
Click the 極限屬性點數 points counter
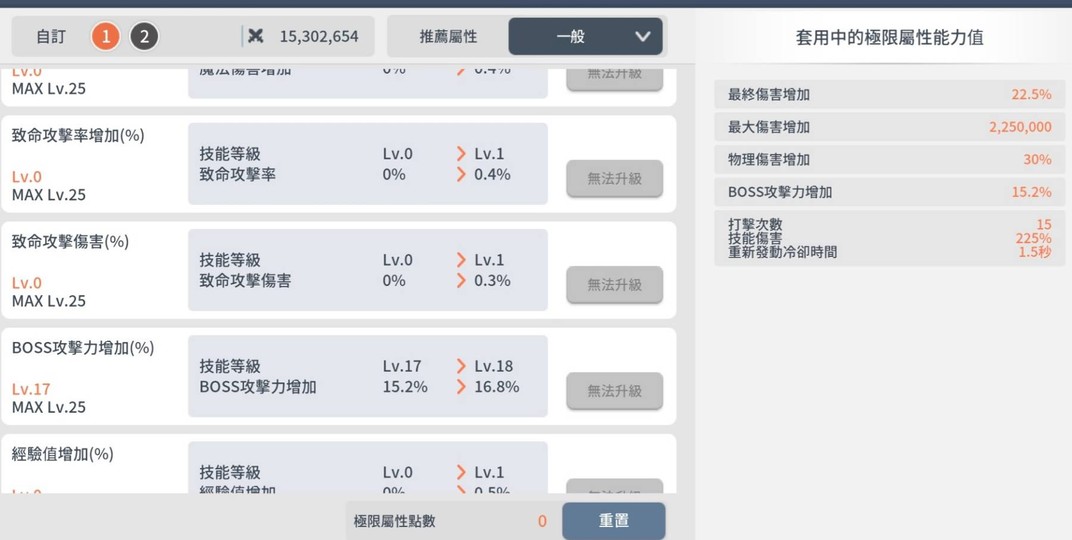click(449, 521)
